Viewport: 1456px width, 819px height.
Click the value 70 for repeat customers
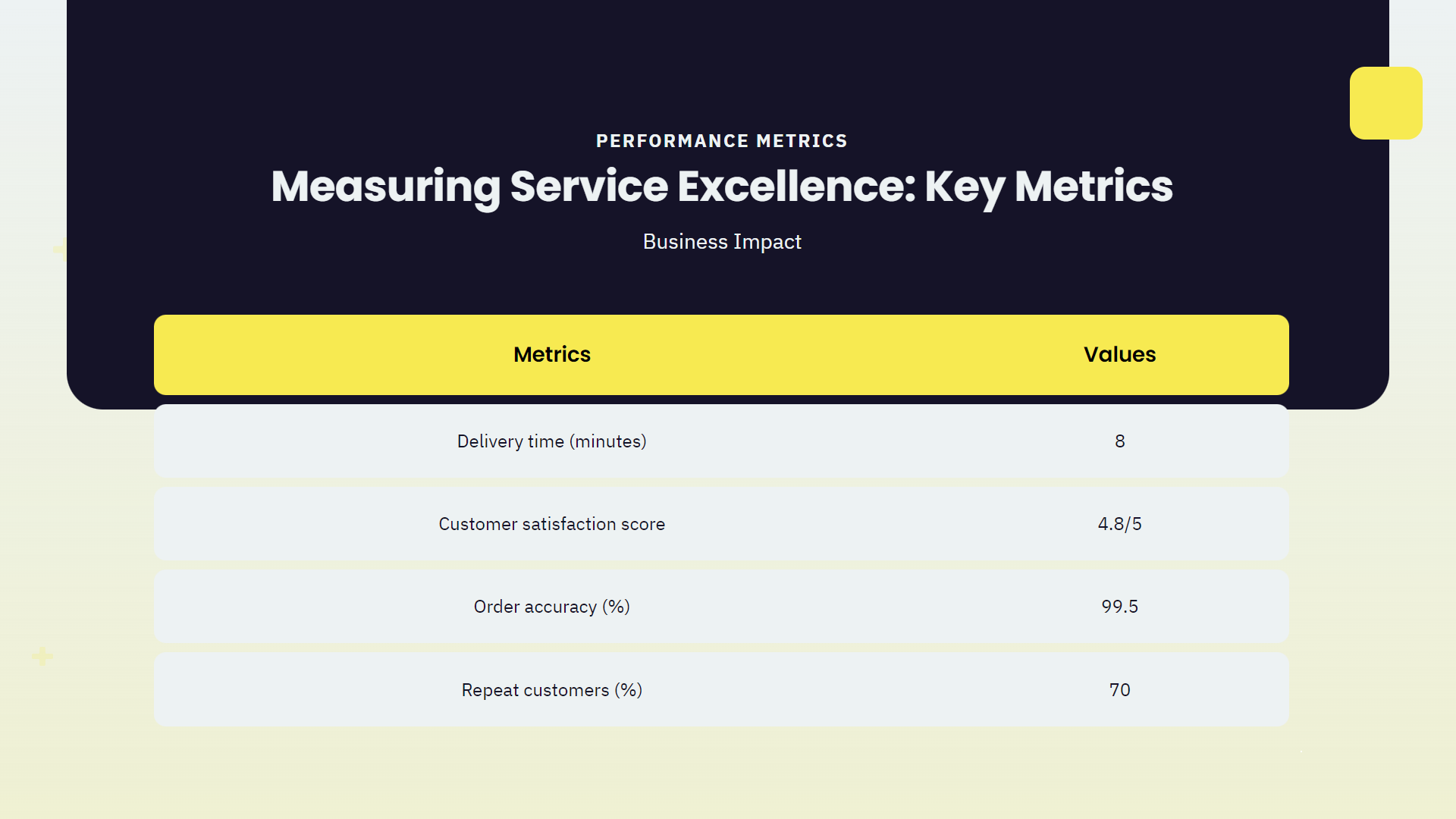point(1119,690)
